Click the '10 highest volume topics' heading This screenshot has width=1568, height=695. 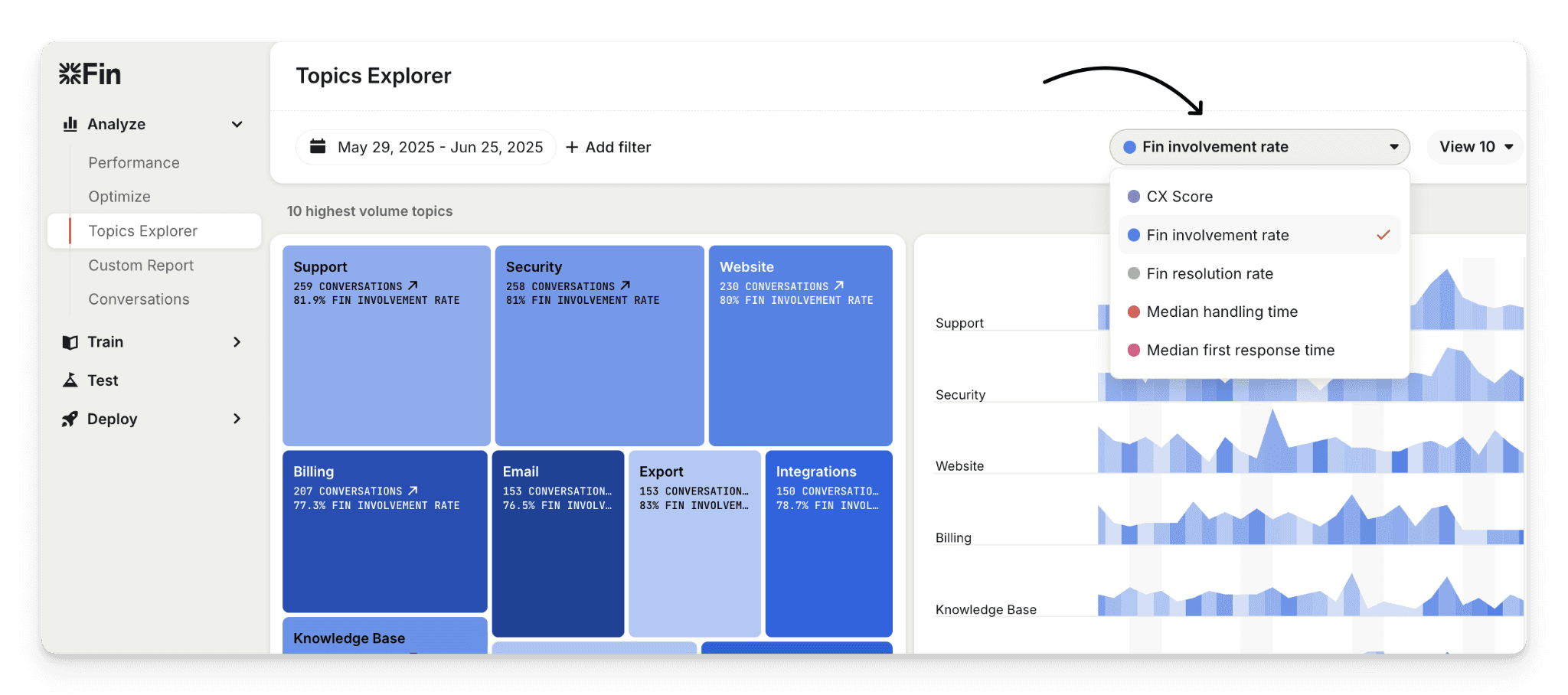pyautogui.click(x=370, y=211)
